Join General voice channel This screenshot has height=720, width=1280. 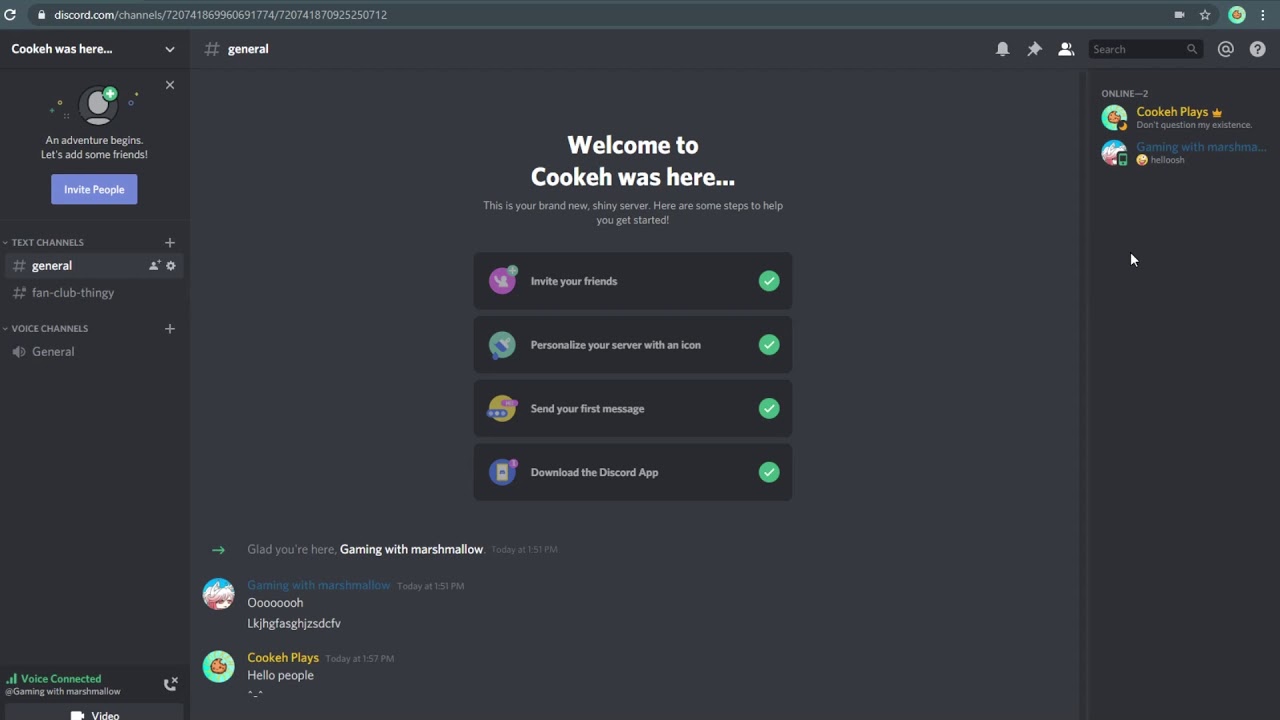coord(94,352)
